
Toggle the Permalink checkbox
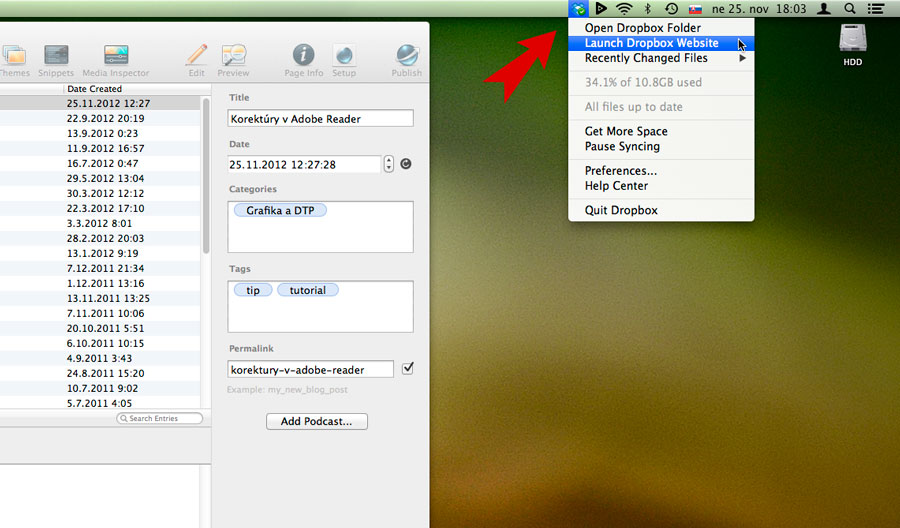408,368
